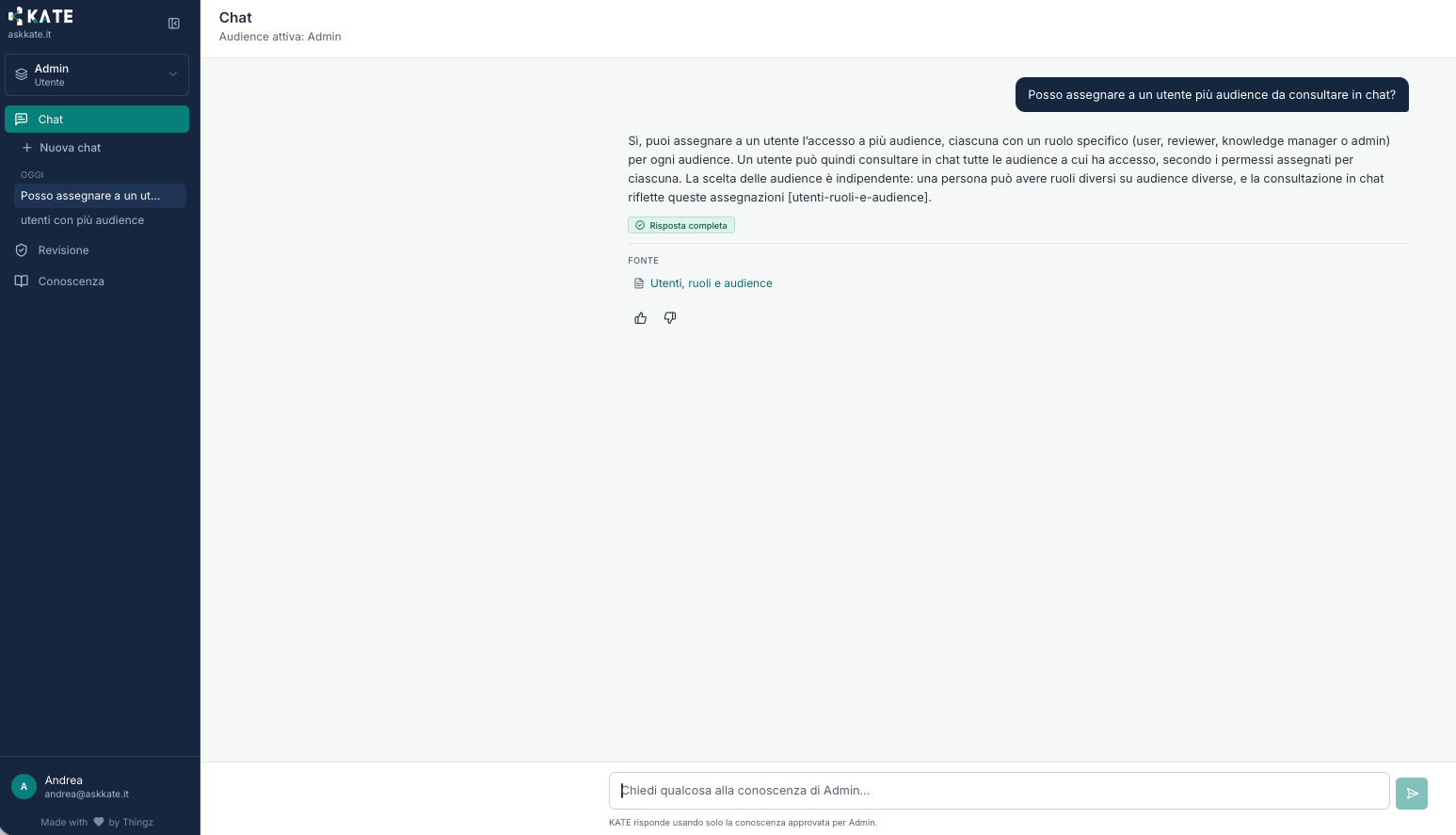Click the 'Risposta completa' badge
Image resolution: width=1456 pixels, height=835 pixels.
(x=681, y=225)
